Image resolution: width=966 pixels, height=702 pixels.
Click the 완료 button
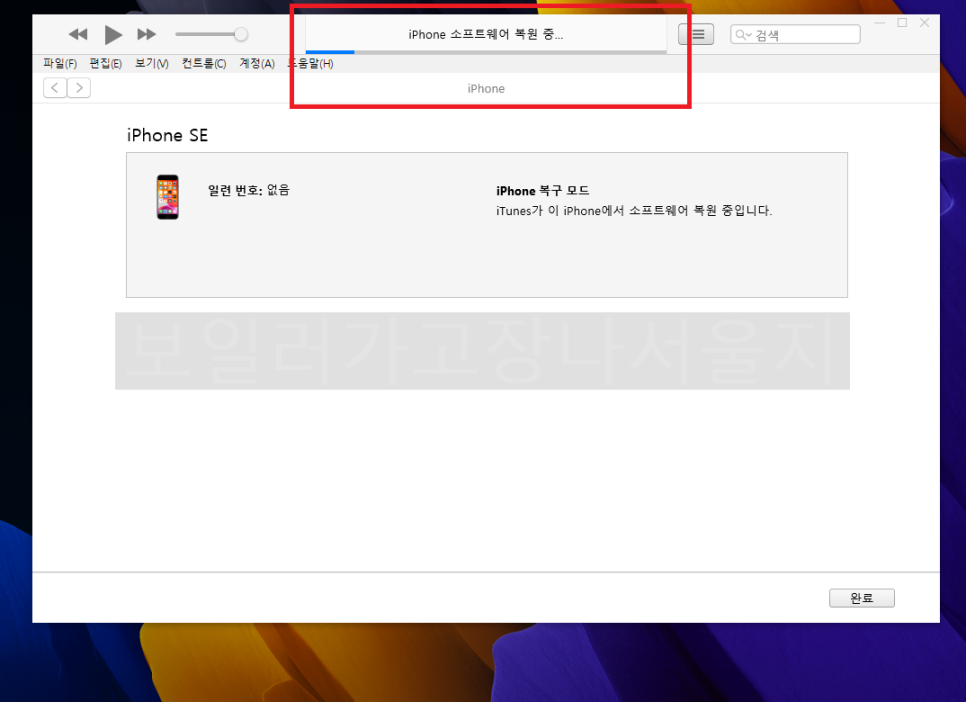tap(861, 598)
